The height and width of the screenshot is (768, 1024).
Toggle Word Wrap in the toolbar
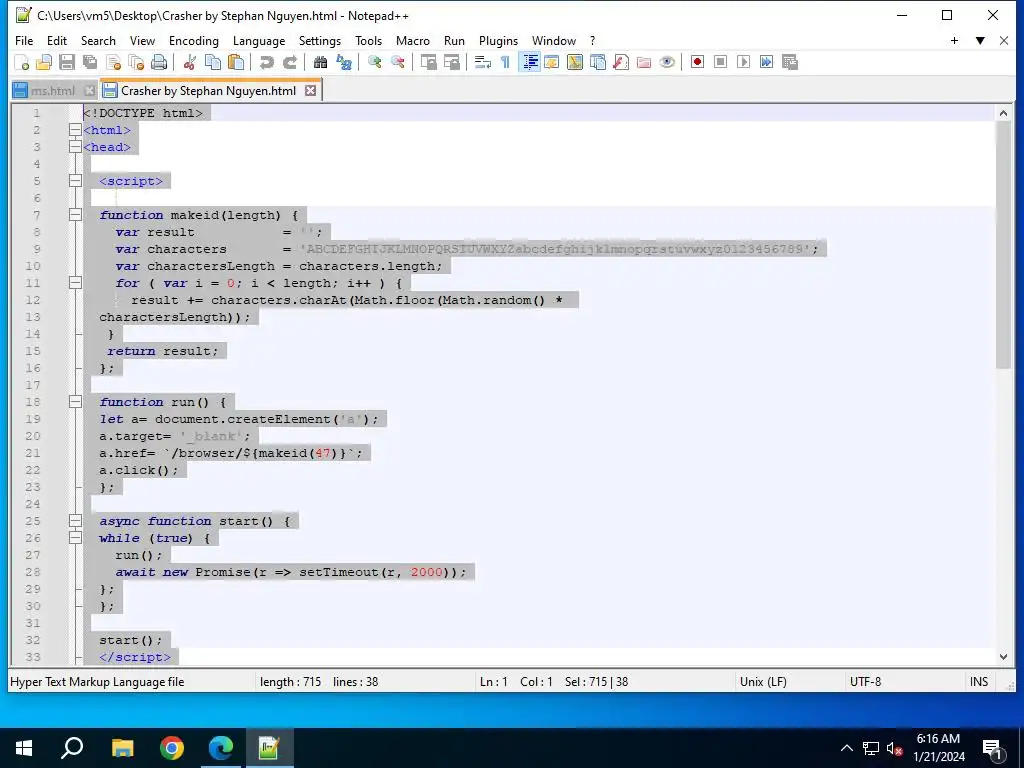coord(483,62)
